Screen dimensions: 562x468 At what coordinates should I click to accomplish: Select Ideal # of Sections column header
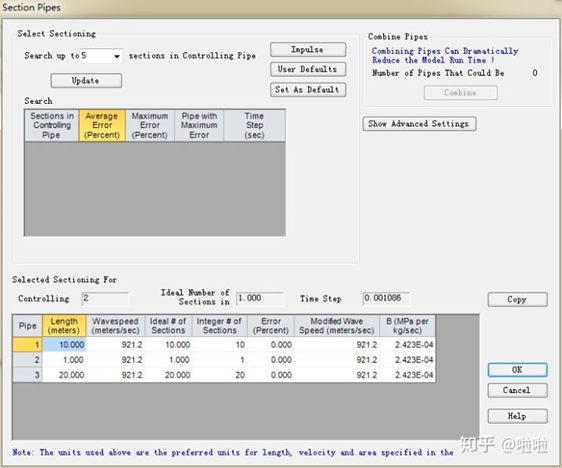(168, 326)
